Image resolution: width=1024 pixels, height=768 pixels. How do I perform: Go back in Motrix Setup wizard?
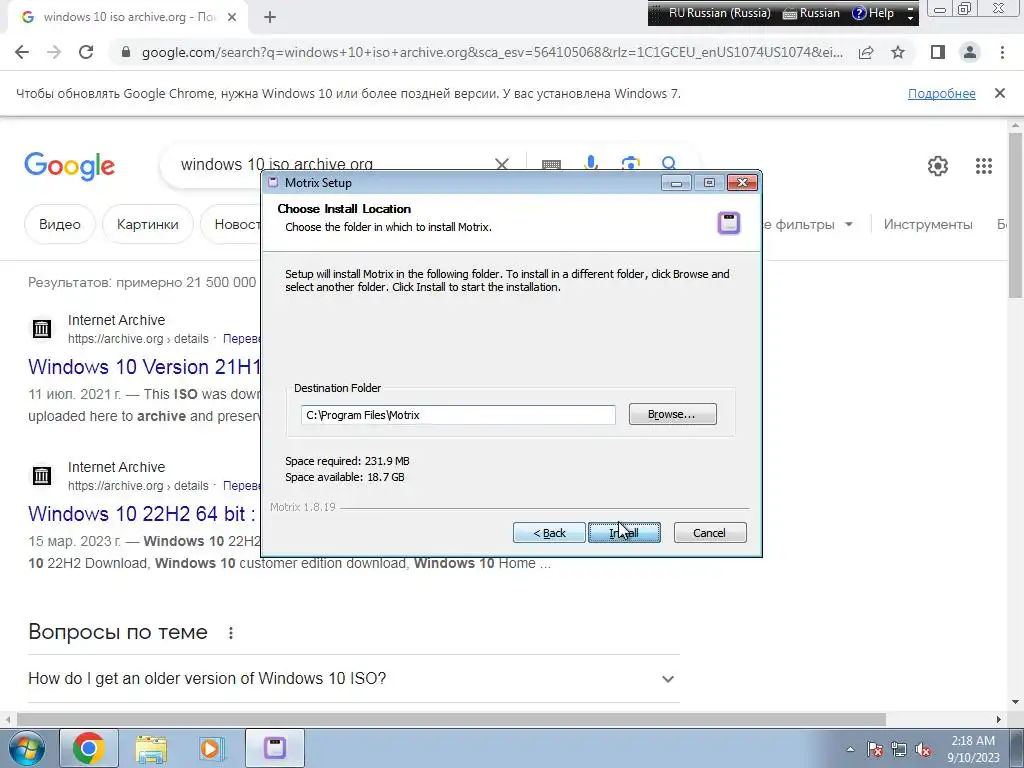point(549,533)
